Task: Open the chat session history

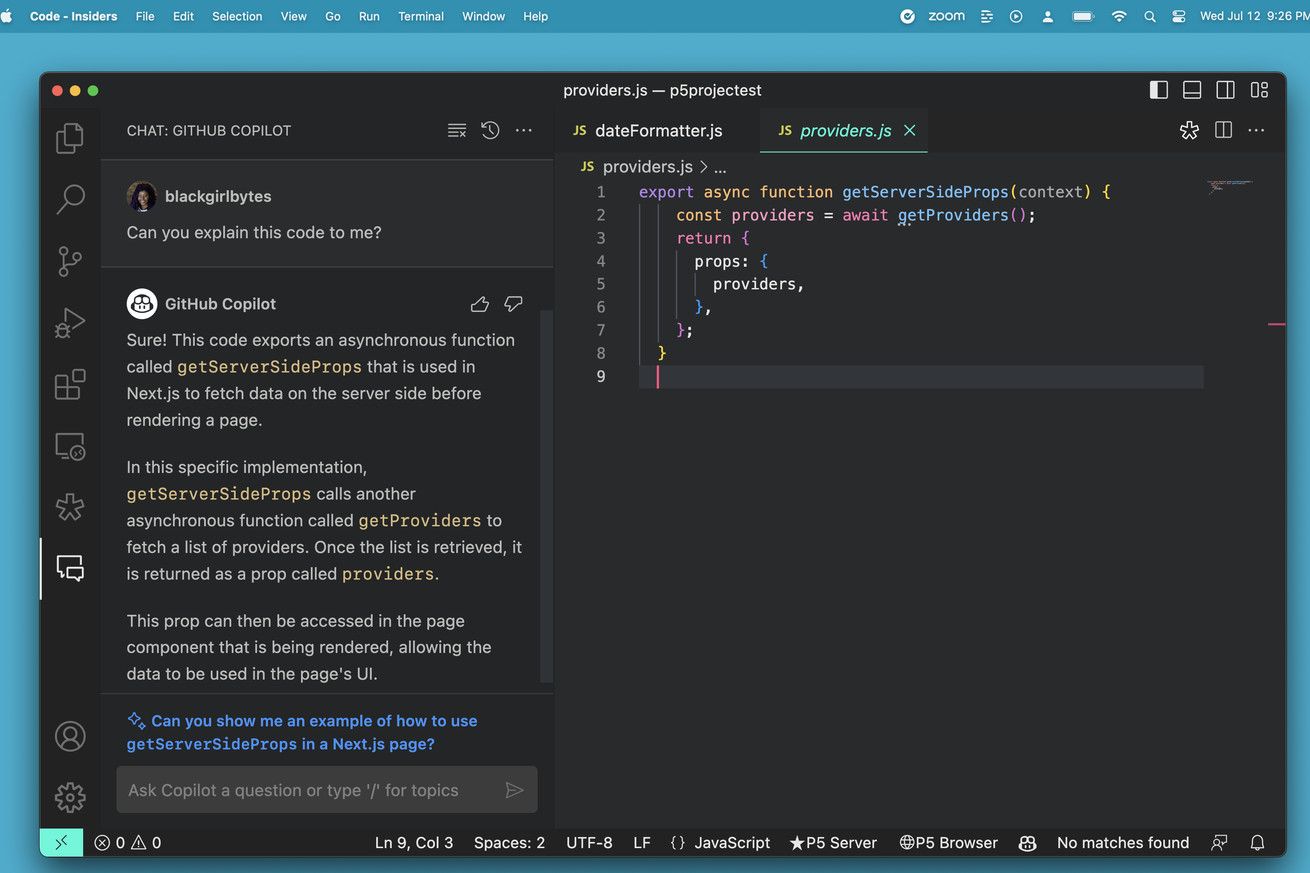Action: tap(489, 130)
